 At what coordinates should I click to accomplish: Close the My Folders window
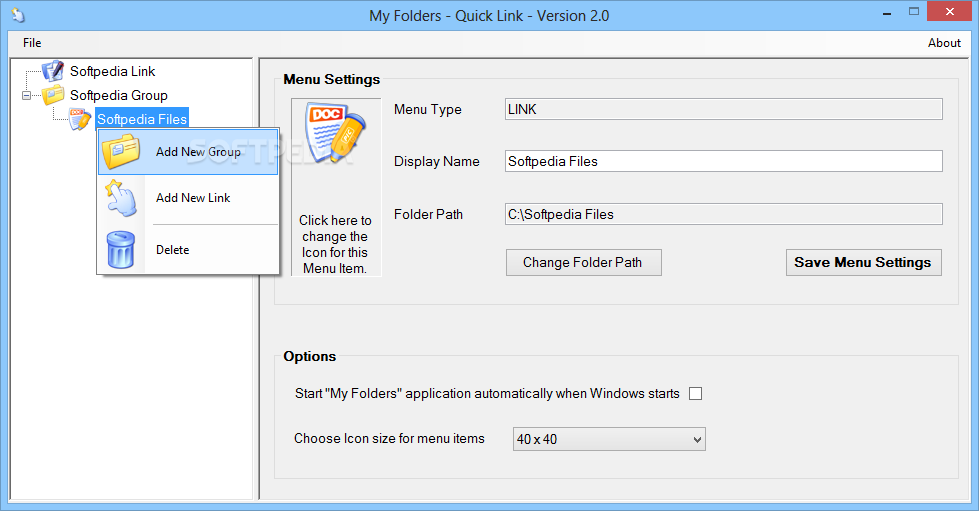click(950, 12)
